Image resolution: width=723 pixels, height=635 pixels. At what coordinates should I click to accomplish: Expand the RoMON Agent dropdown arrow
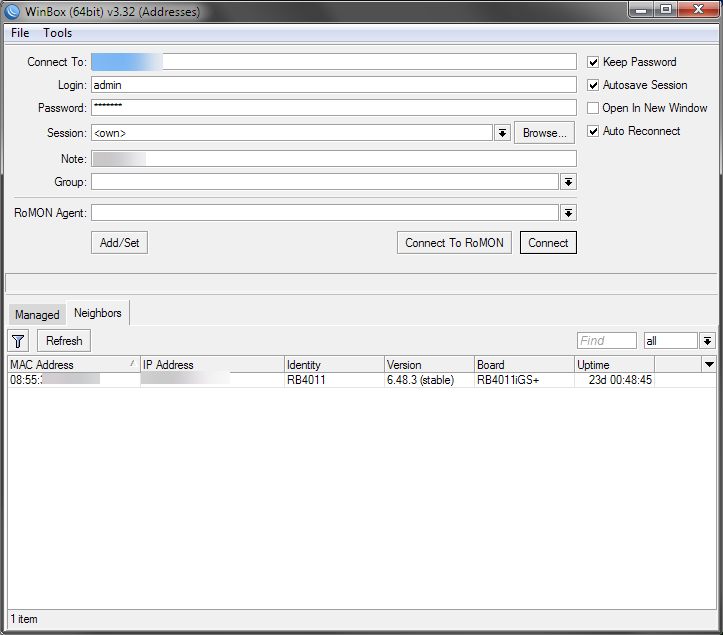pos(568,213)
